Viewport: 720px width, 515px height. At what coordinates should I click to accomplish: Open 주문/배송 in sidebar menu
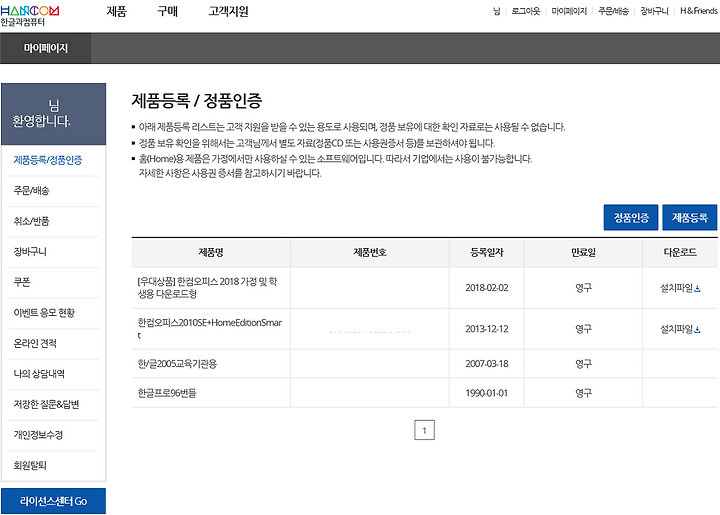coord(31,190)
